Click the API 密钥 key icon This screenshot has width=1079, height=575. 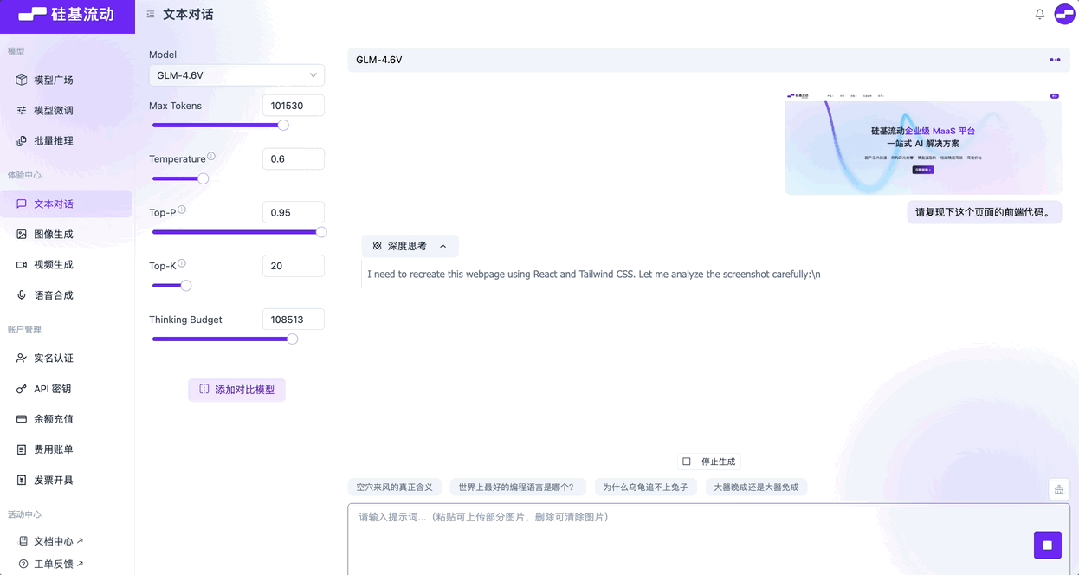(21, 389)
